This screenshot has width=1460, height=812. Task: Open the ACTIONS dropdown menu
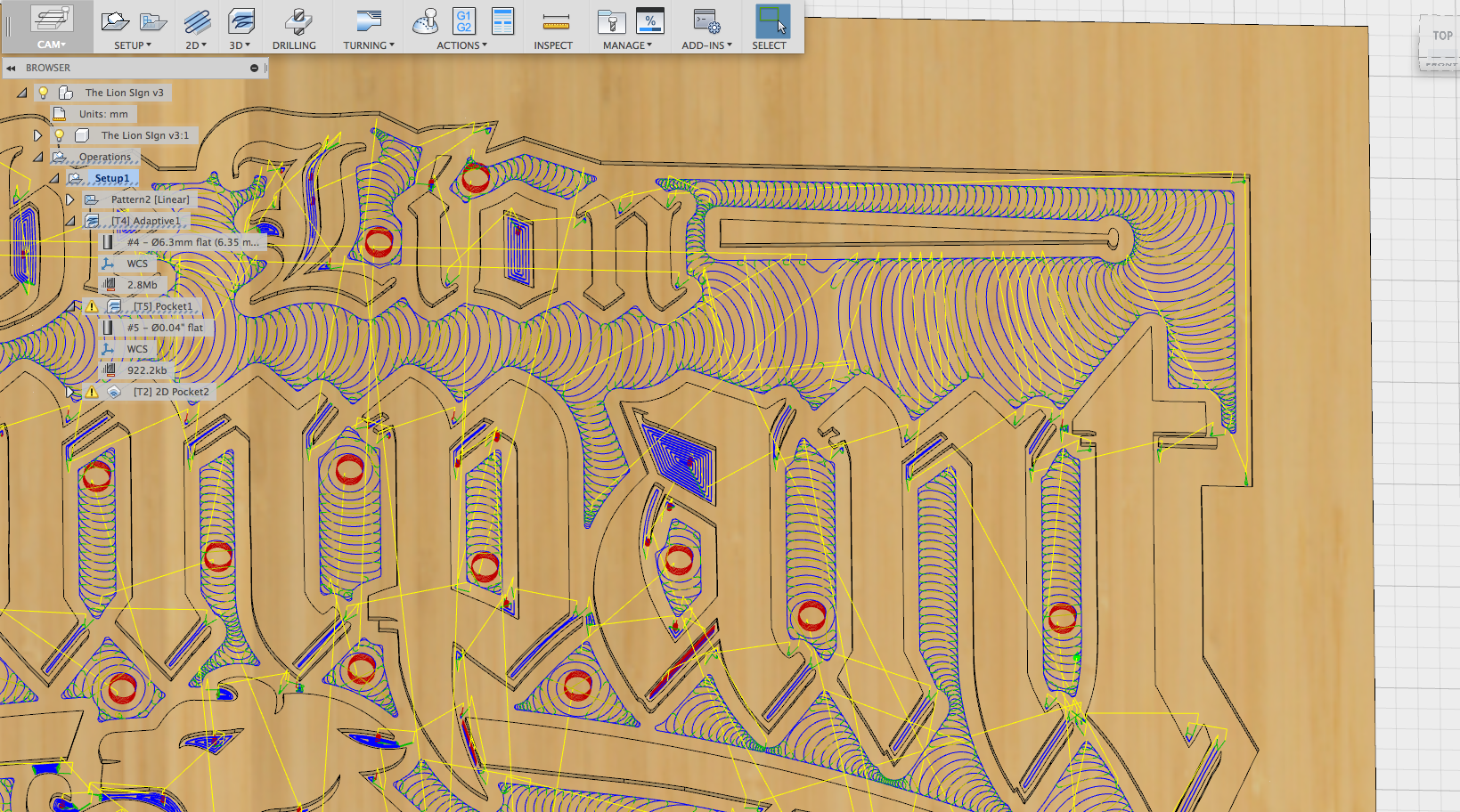[461, 45]
